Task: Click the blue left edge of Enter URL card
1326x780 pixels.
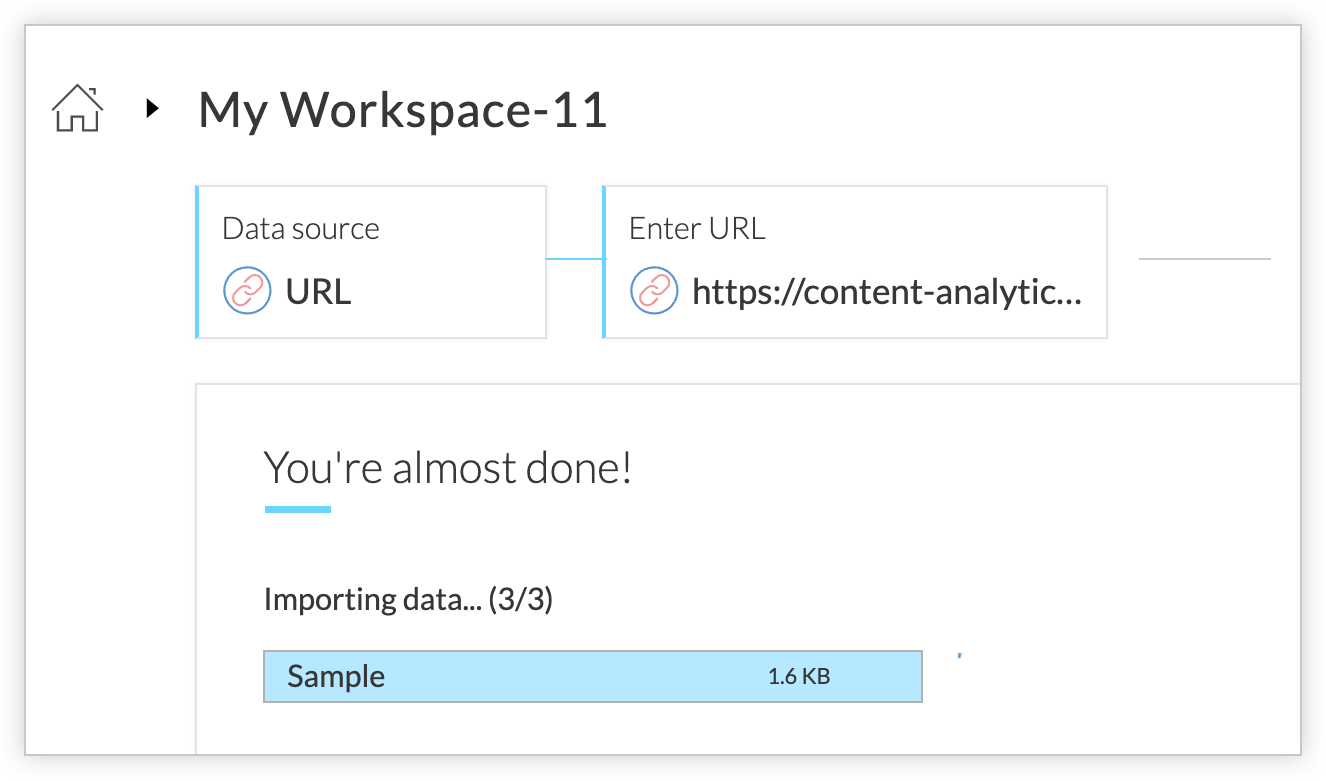Action: [x=604, y=262]
